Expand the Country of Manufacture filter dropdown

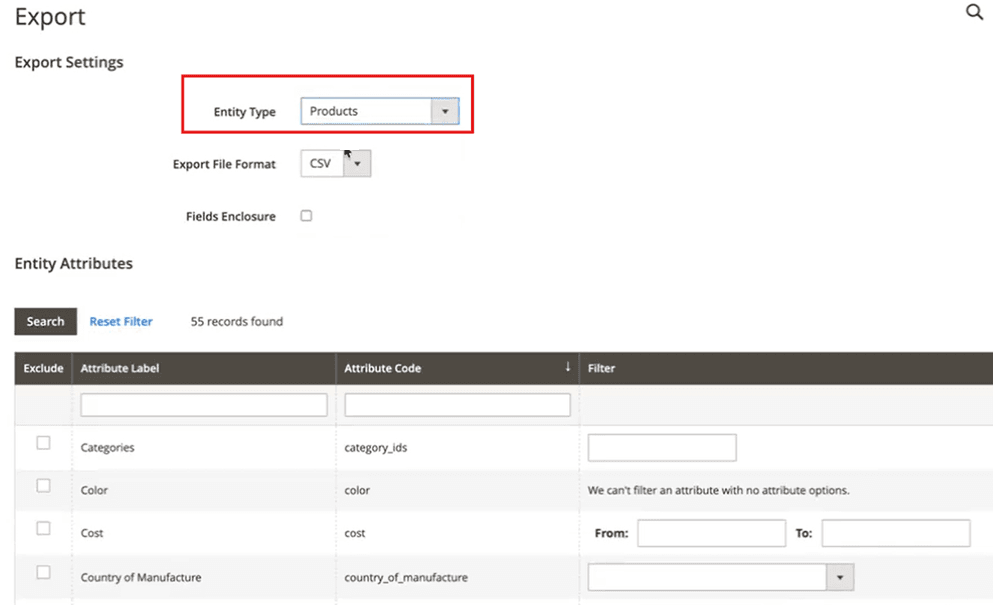721,577
